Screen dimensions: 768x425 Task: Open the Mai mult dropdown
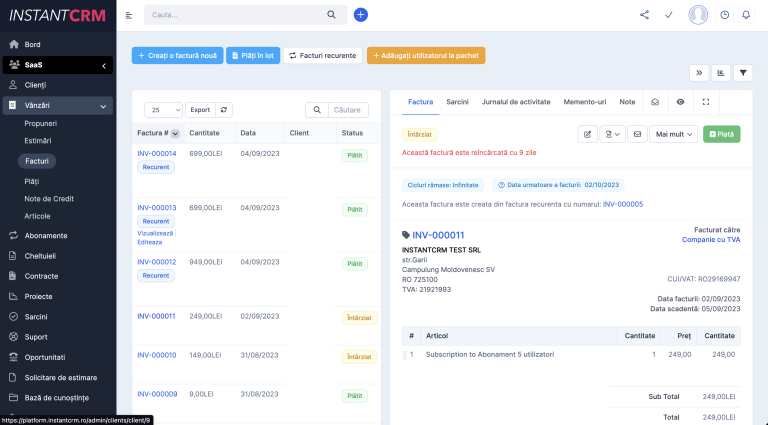coord(673,134)
